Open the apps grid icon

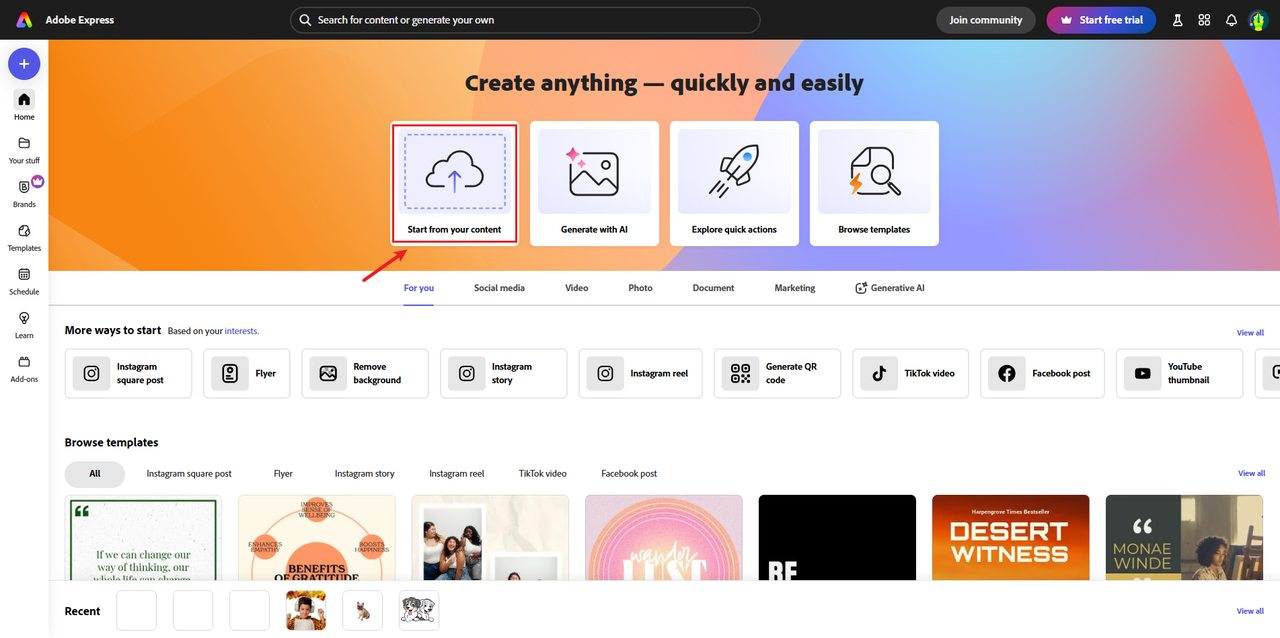coord(1204,20)
